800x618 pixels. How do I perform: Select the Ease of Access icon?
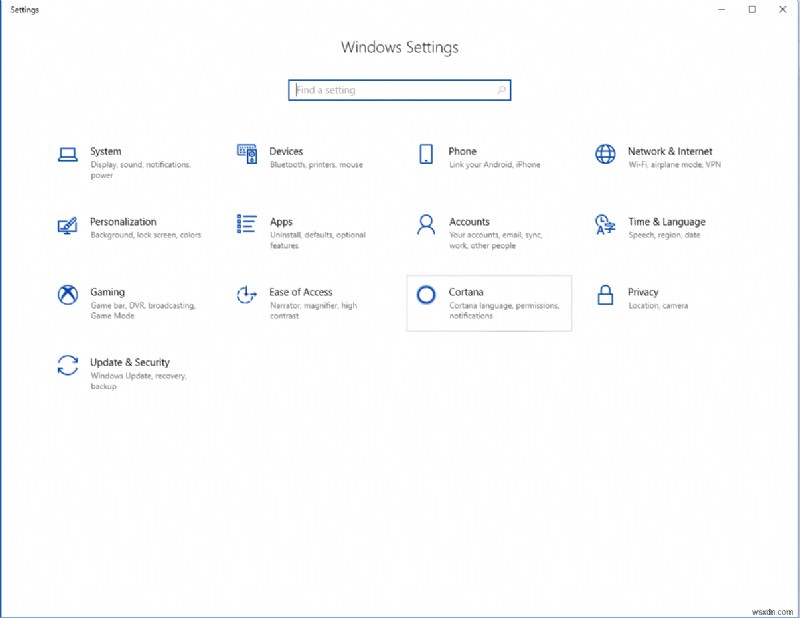coord(246,294)
